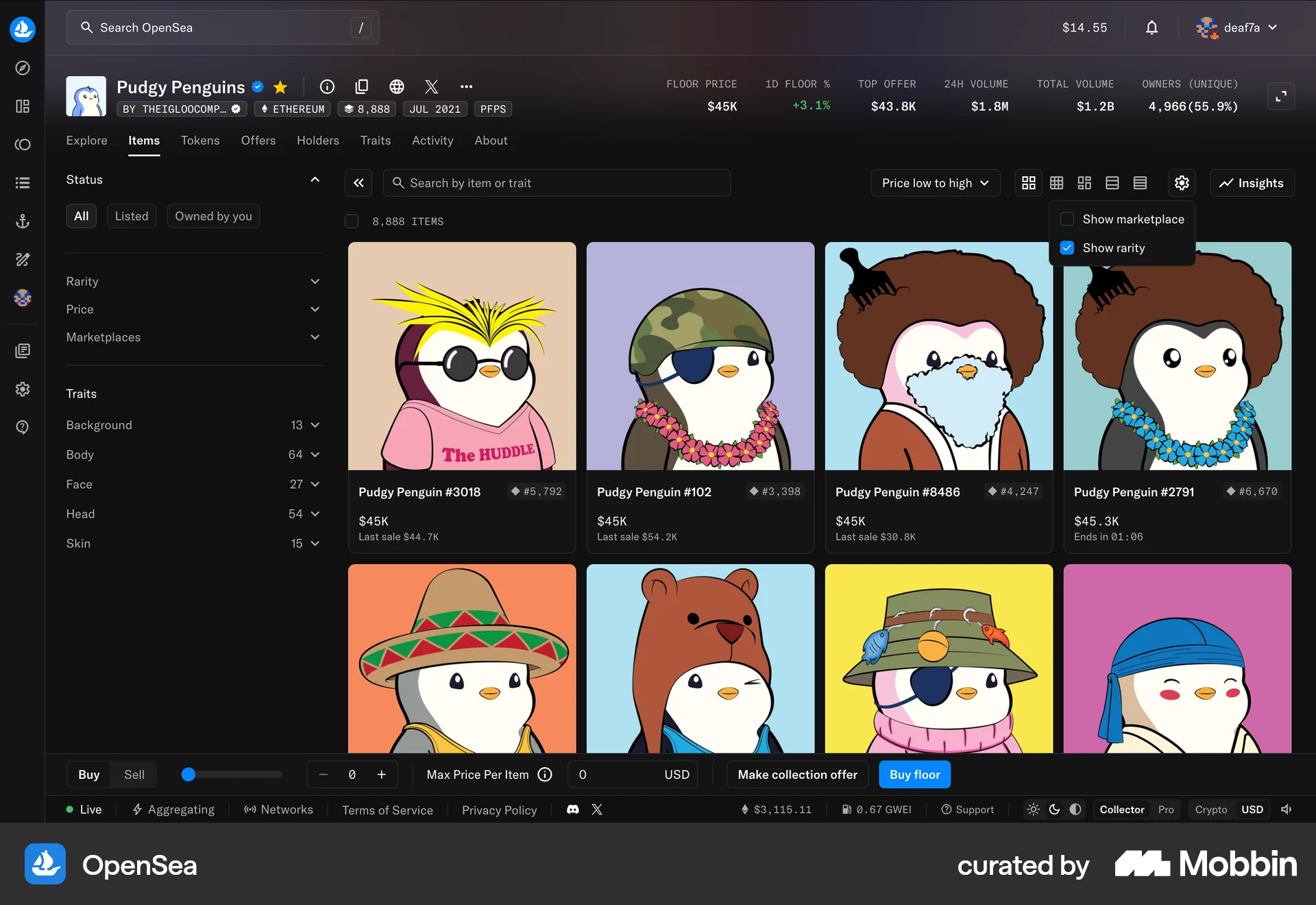Screen dimensions: 1316x905
Task: Open the OpenSea home via sailboat logo
Action: tap(22, 29)
